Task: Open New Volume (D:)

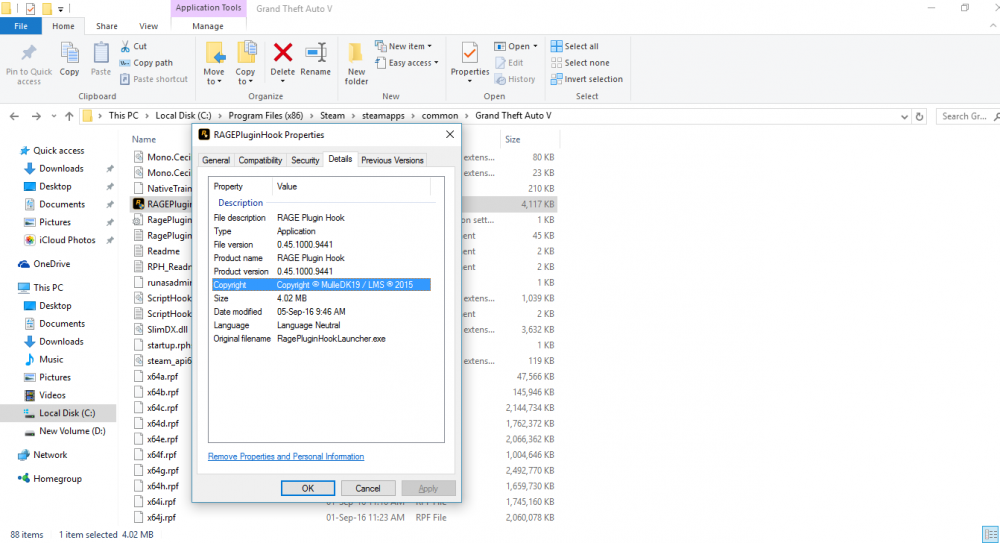Action: [65, 431]
